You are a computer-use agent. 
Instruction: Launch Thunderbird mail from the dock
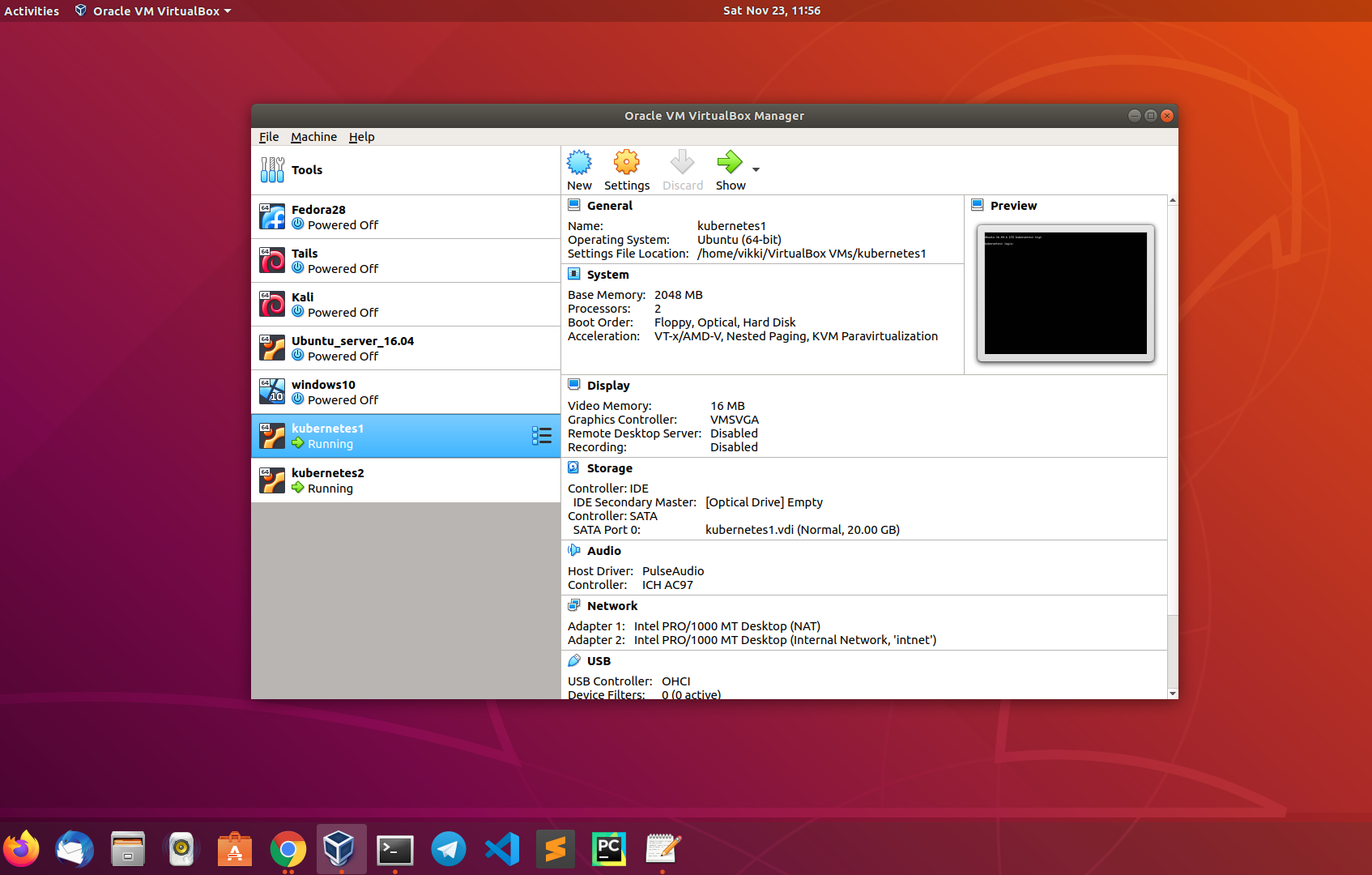75,849
